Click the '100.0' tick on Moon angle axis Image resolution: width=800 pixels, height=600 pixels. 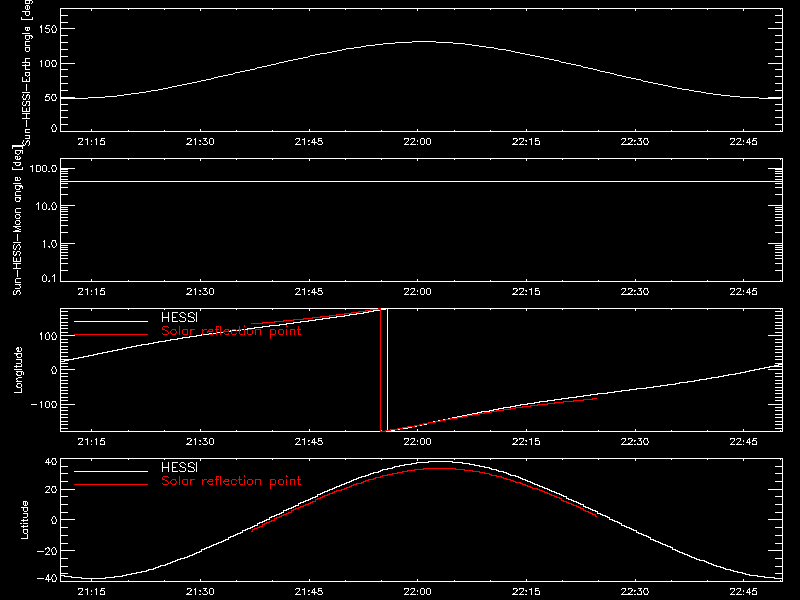[43, 169]
